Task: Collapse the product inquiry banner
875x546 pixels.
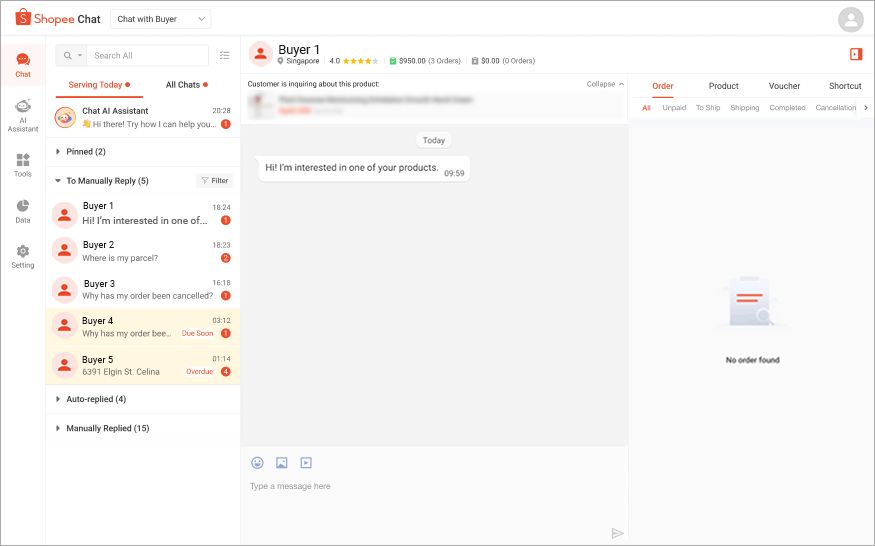Action: point(605,84)
